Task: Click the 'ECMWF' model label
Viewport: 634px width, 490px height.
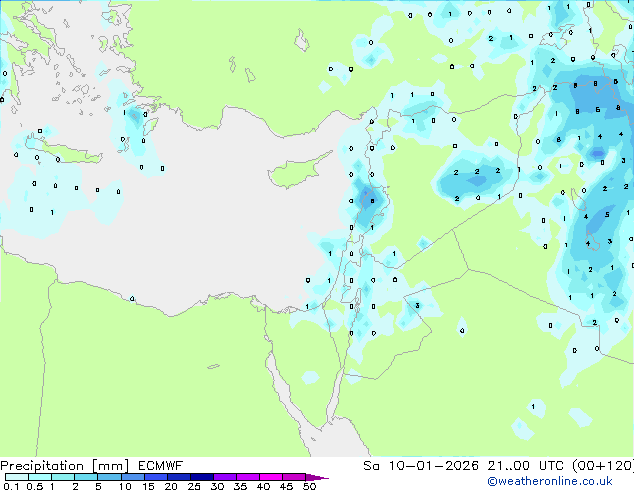Action: point(161,466)
